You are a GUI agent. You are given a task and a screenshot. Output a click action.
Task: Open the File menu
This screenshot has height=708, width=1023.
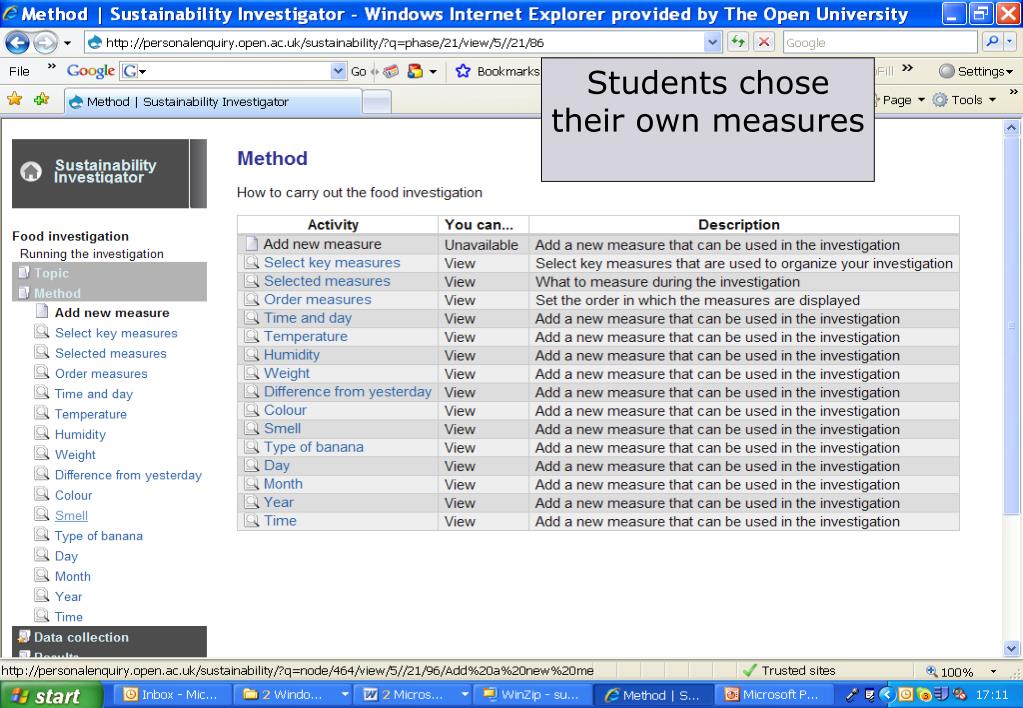19,71
